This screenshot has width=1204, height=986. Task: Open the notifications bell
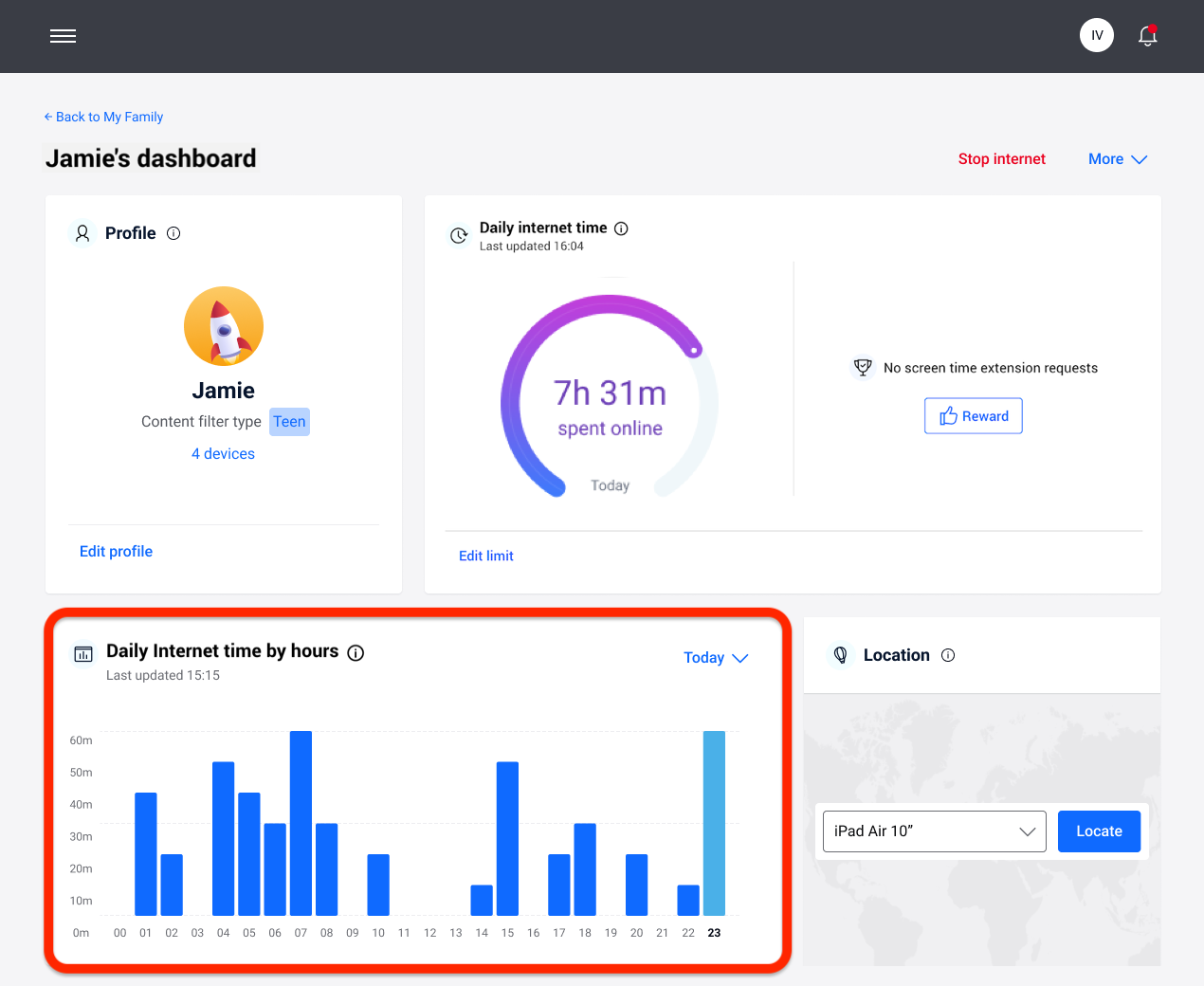1147,35
